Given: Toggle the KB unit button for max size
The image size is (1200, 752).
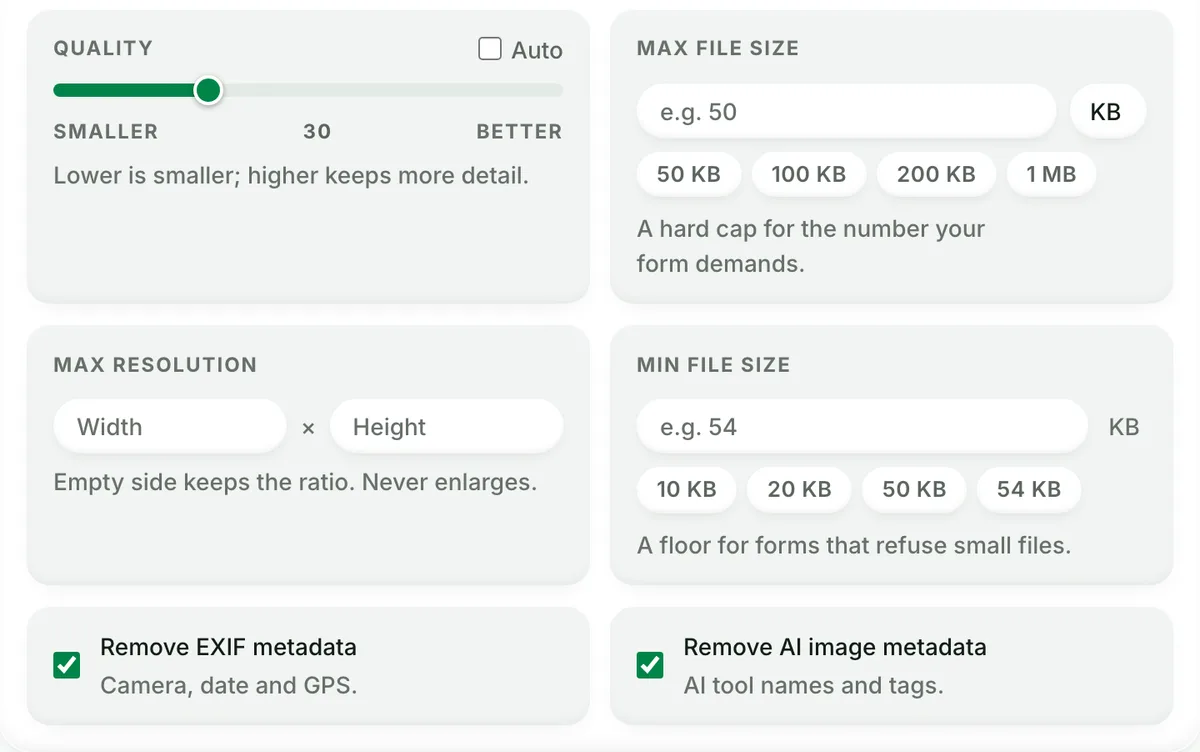Looking at the screenshot, I should 1106,112.
